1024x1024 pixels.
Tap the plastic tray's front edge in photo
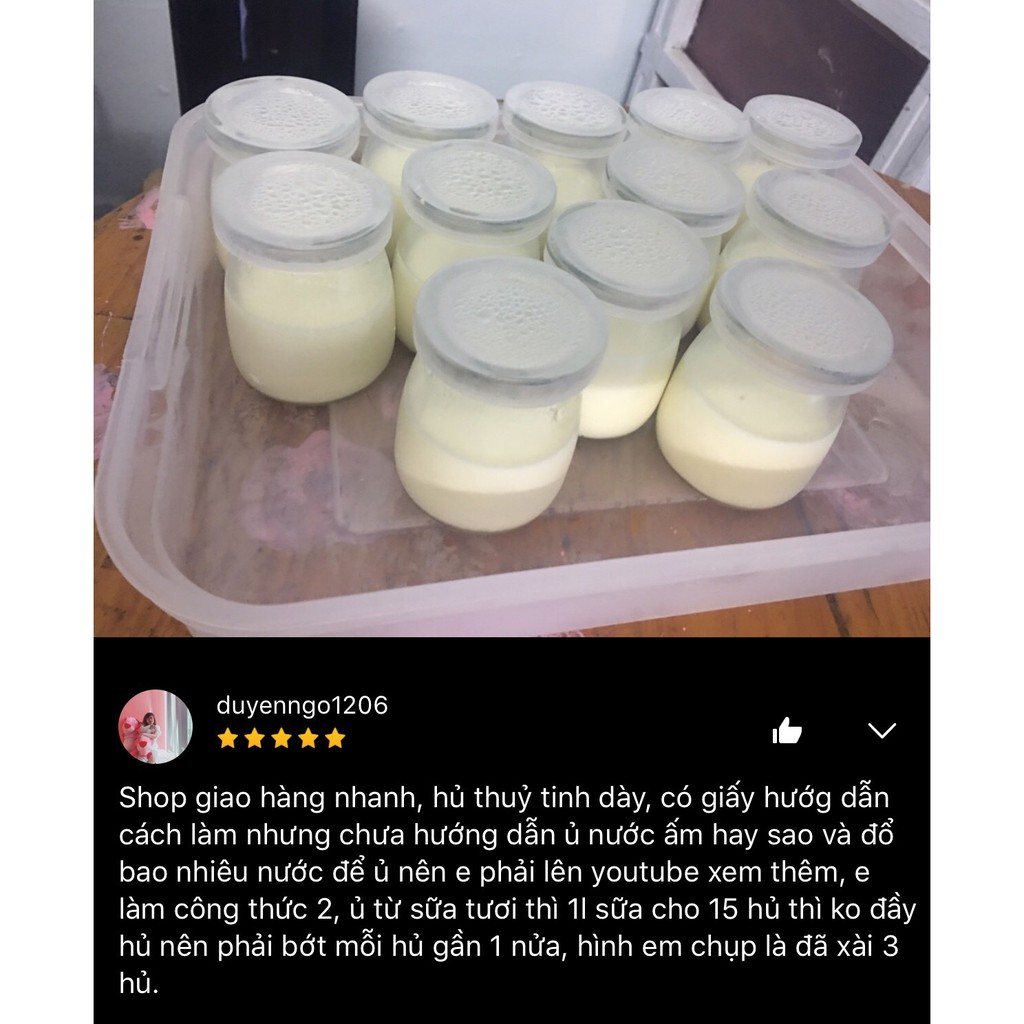pyautogui.click(x=512, y=604)
